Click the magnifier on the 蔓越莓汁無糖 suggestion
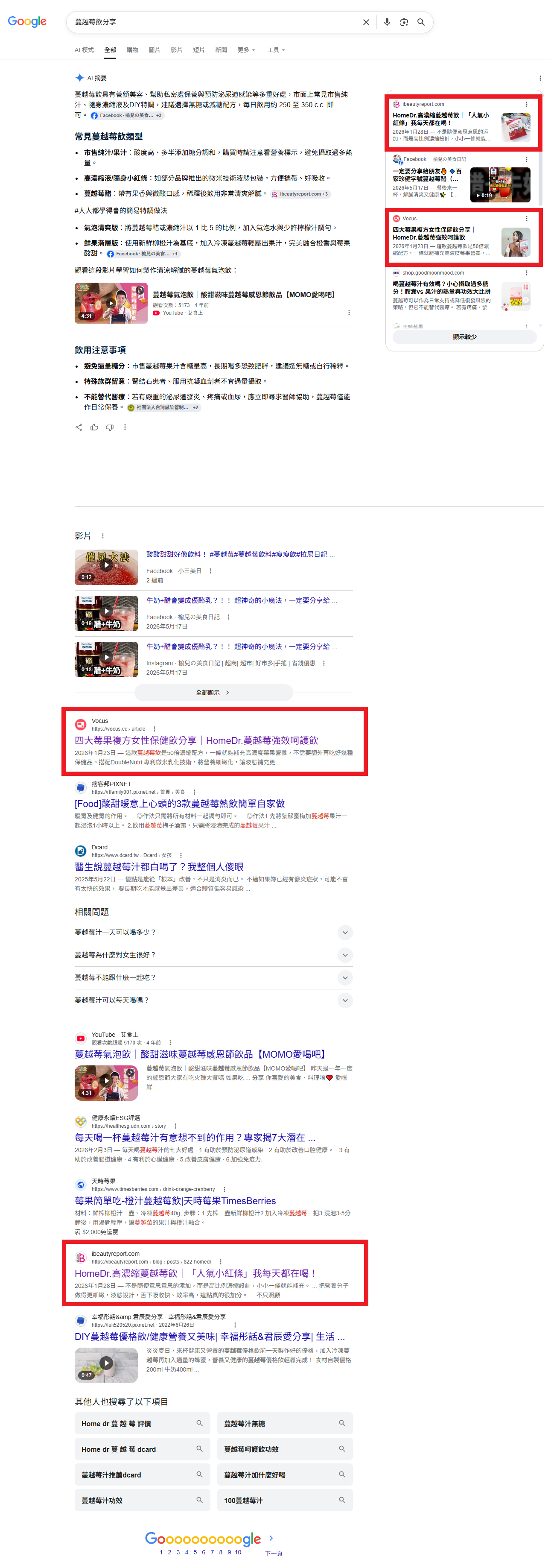The image size is (551, 1568). 342,1423
